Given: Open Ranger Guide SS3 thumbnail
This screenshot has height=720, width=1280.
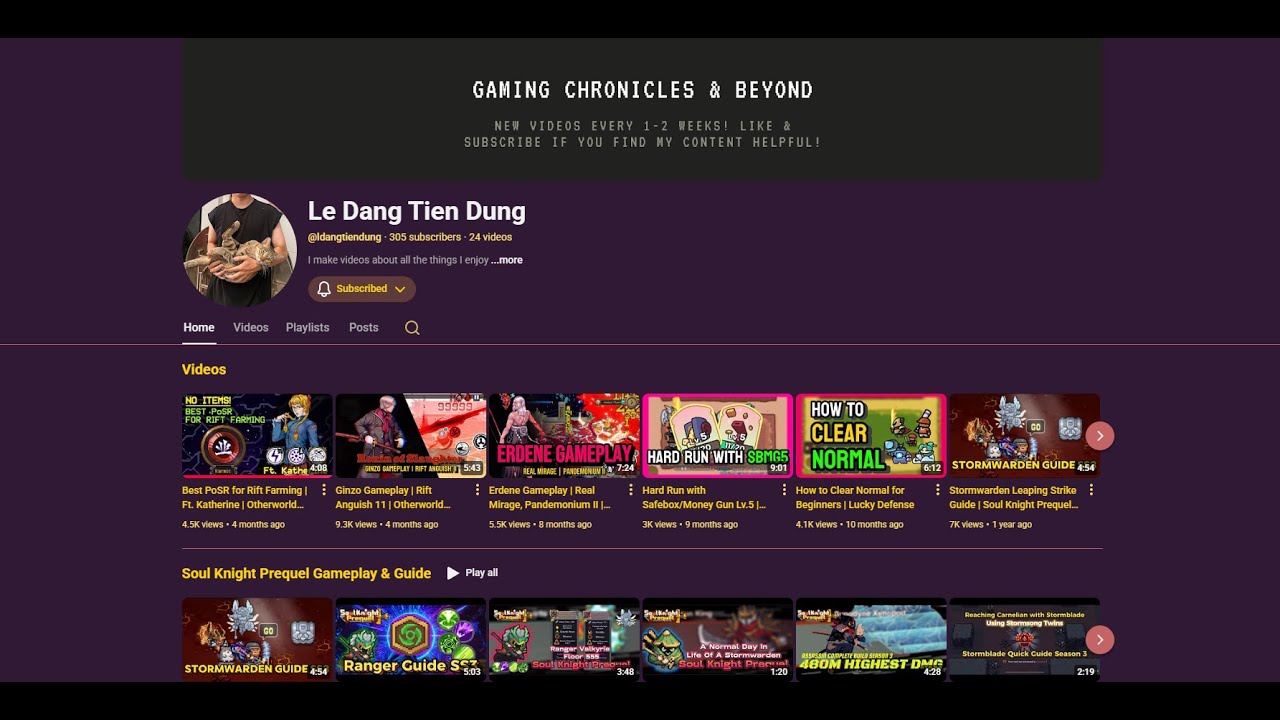Looking at the screenshot, I should (411, 639).
